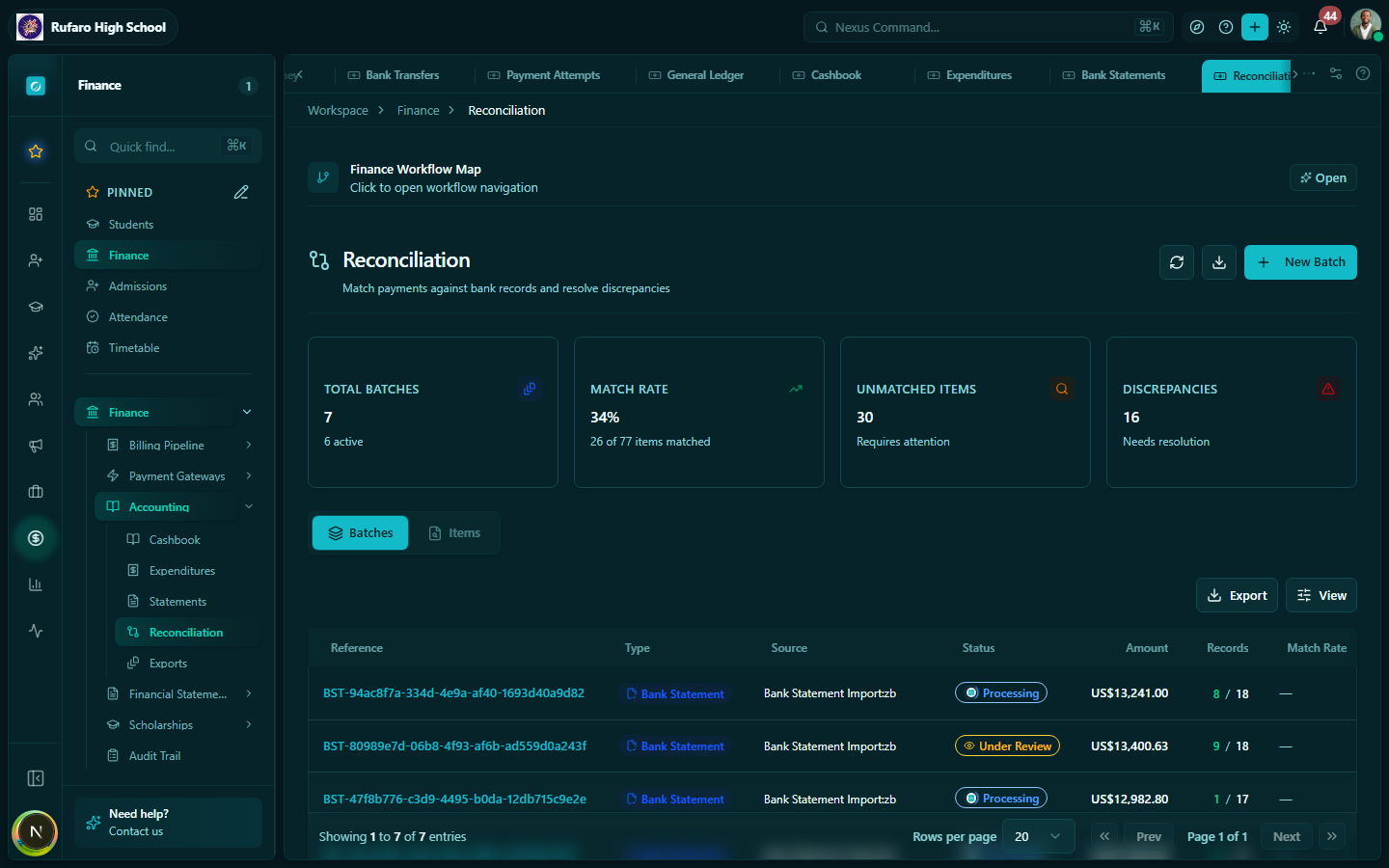Viewport: 1389px width, 868px height.
Task: Select the Batches view toggle
Action: [361, 533]
